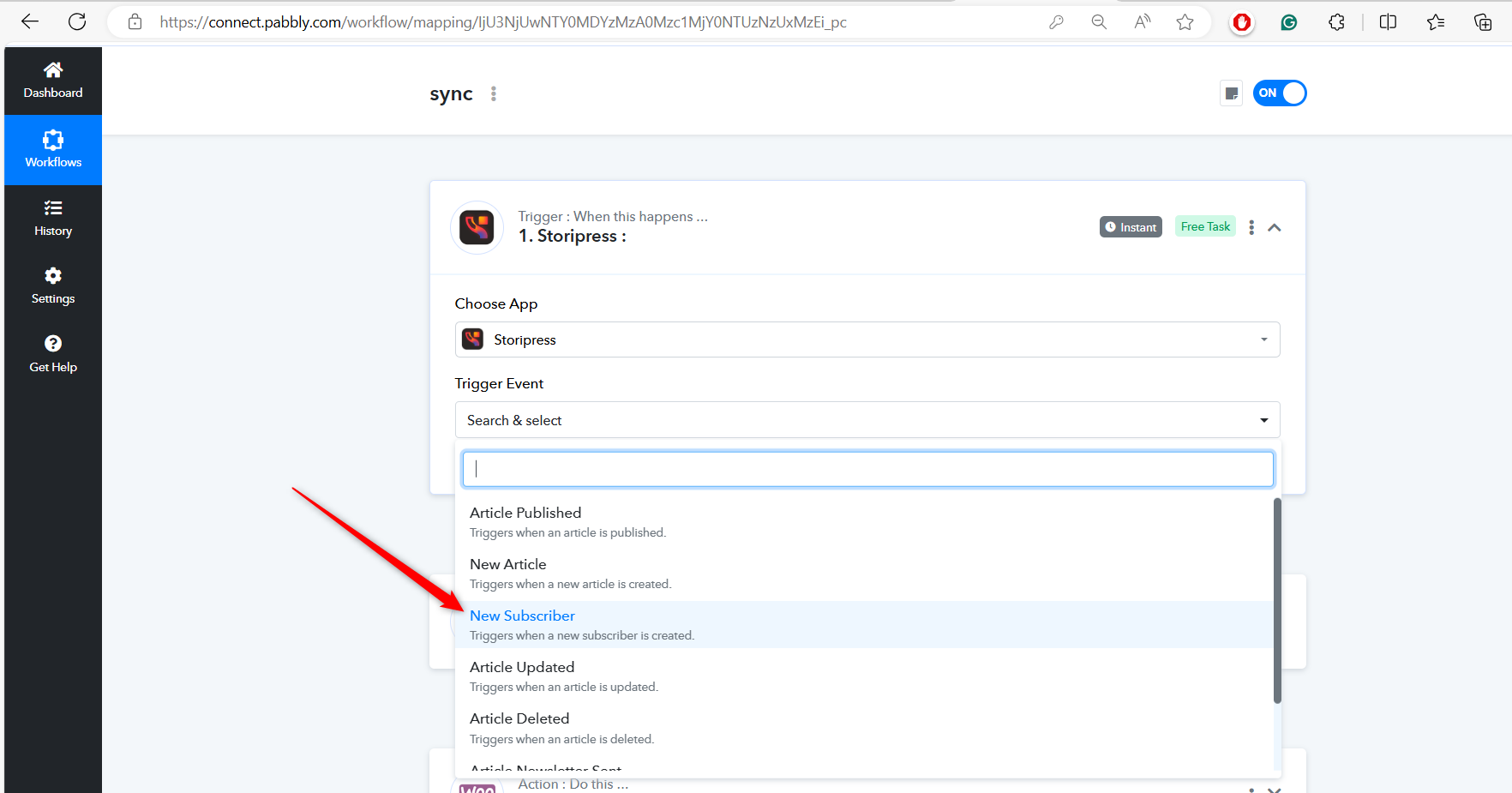Open the trigger step three-dot options menu

point(1251,227)
